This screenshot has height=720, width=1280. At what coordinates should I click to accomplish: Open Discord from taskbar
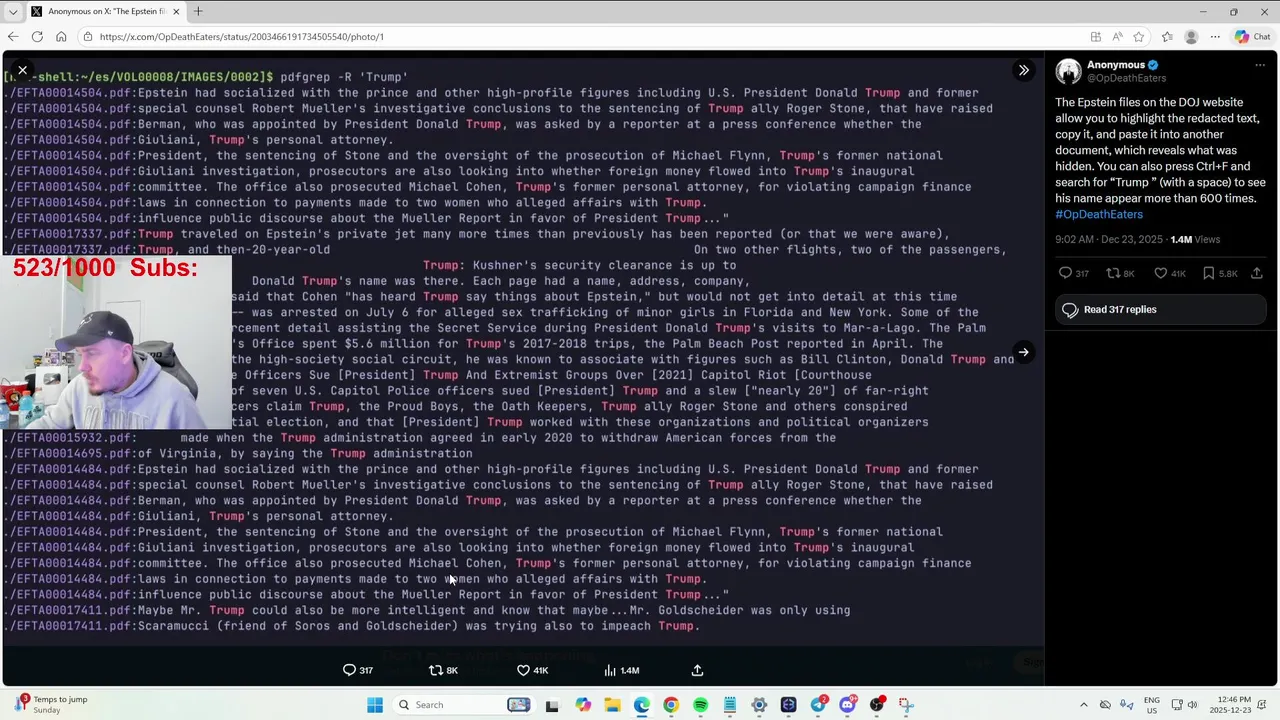[848, 705]
